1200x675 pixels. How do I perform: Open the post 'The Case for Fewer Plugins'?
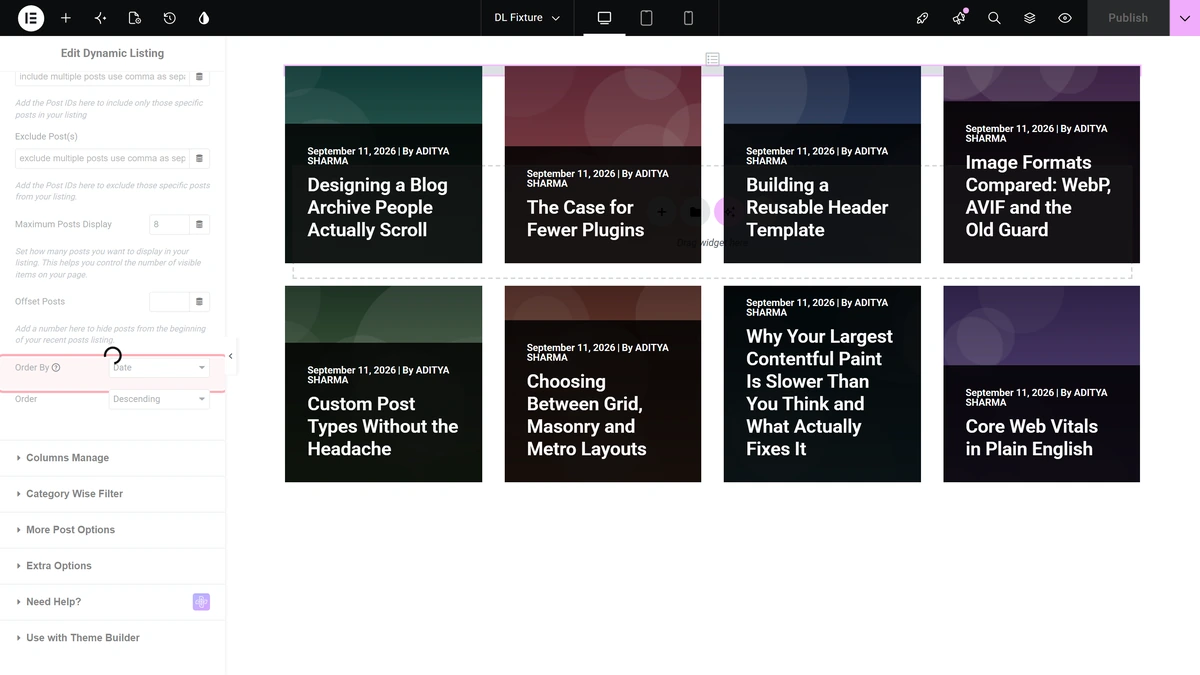point(585,219)
